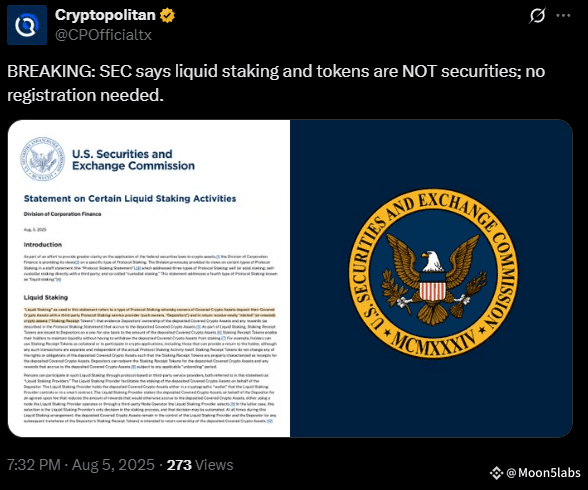
Task: Open the three-dot more options menu
Action: 563,16
